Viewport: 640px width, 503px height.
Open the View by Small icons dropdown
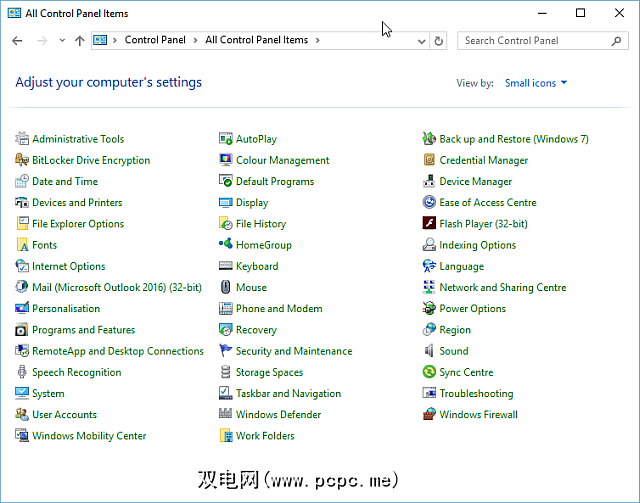(536, 83)
